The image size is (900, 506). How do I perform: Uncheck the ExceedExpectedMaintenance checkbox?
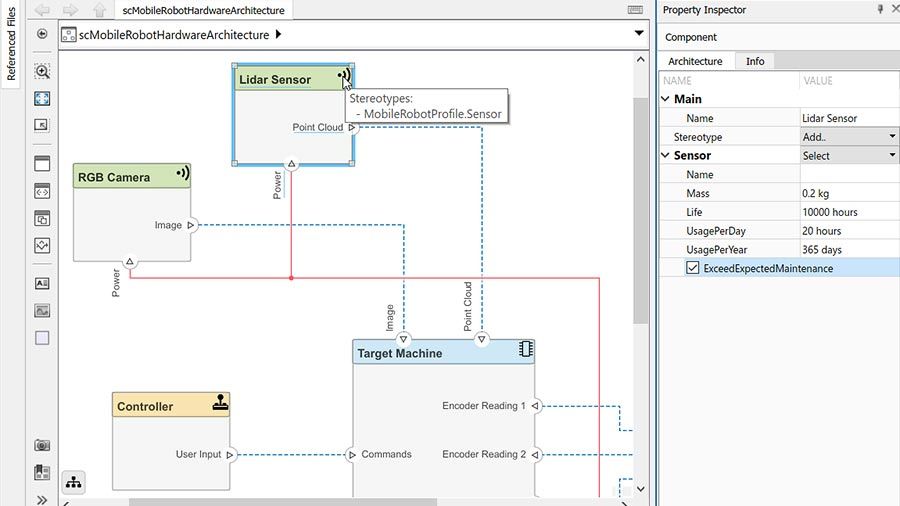coord(692,268)
